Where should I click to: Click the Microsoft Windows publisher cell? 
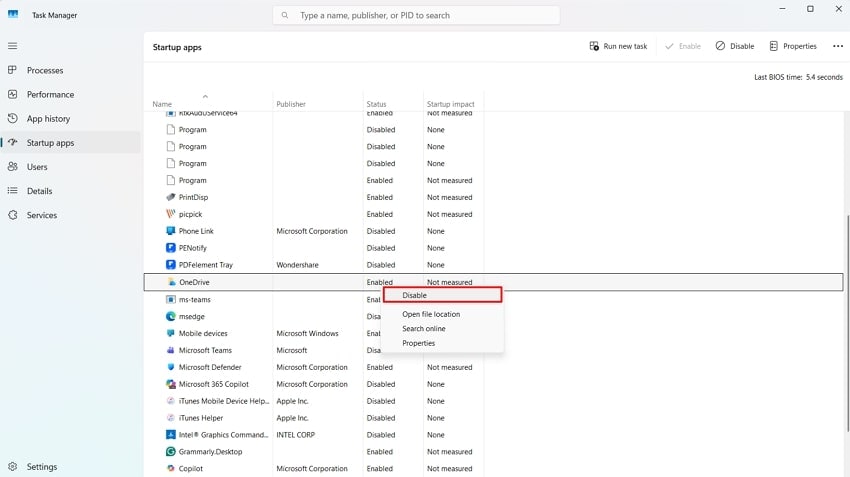(307, 333)
